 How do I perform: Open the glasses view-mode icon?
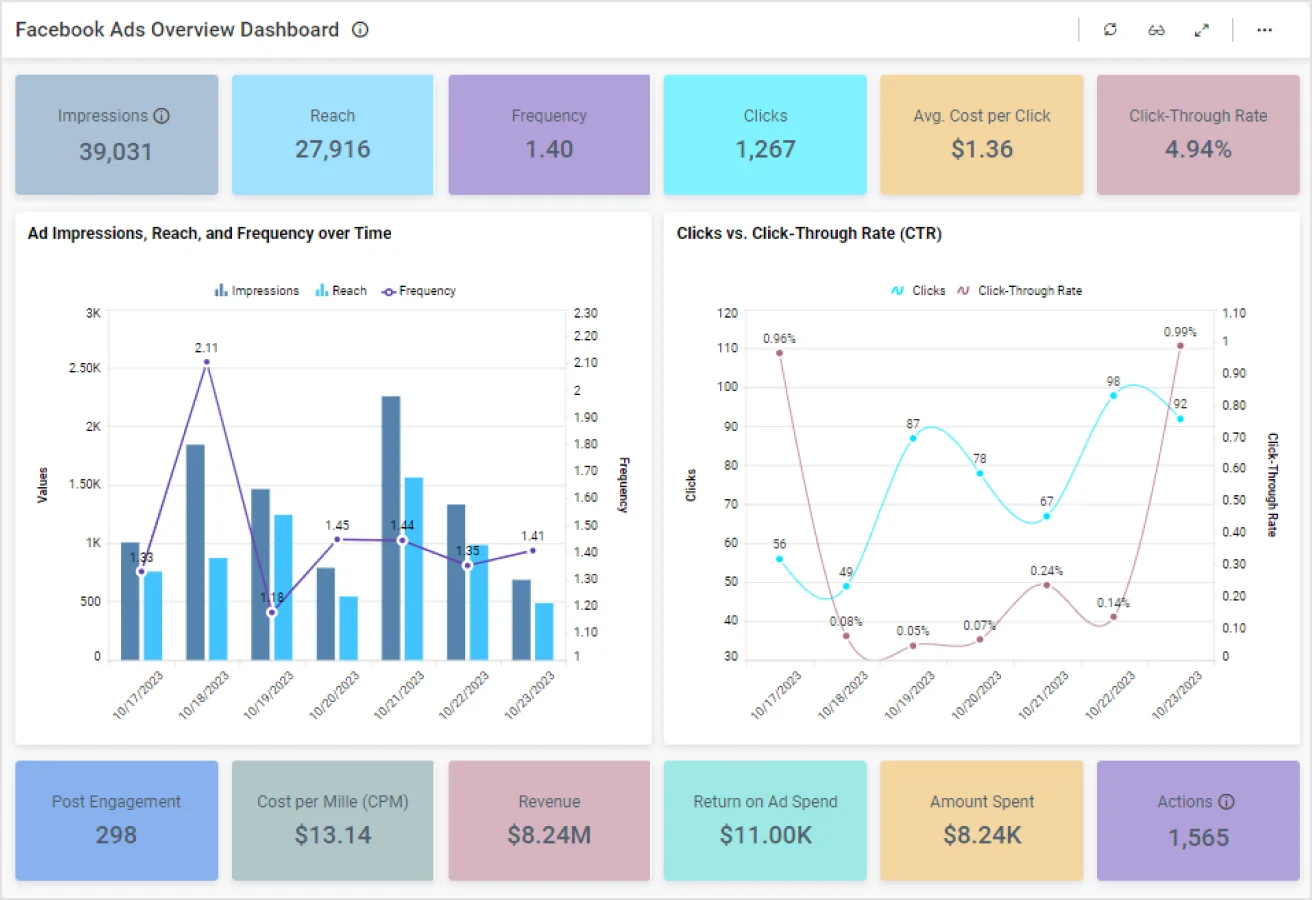1156,30
